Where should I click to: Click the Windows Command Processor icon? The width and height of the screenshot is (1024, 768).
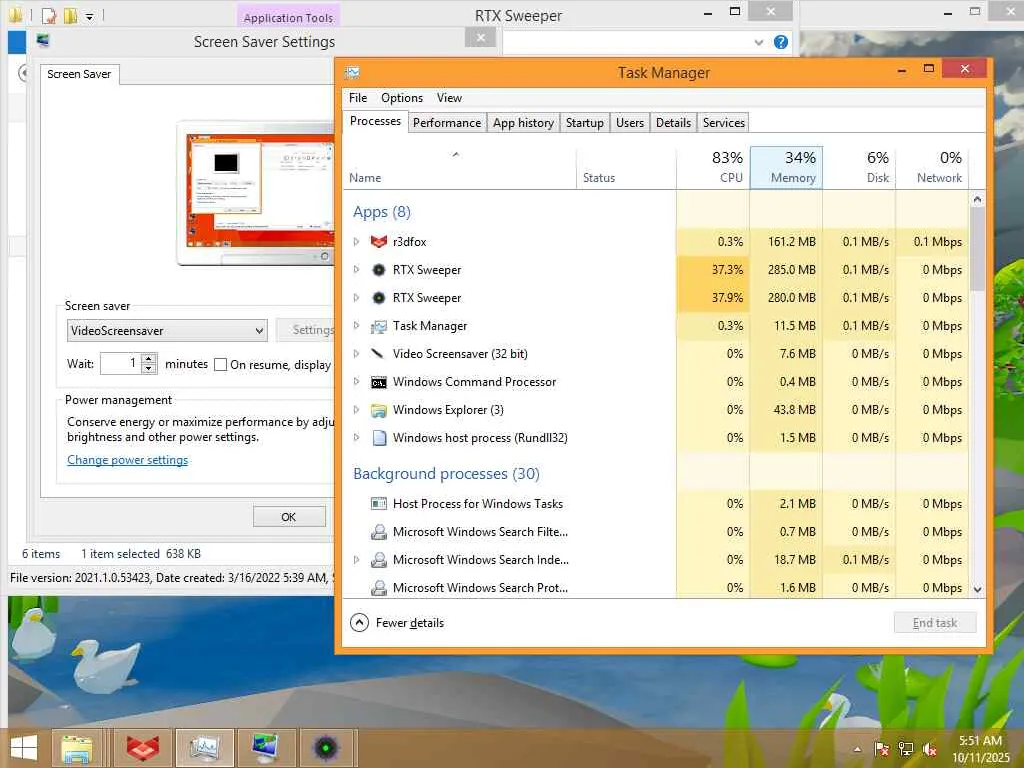(379, 382)
